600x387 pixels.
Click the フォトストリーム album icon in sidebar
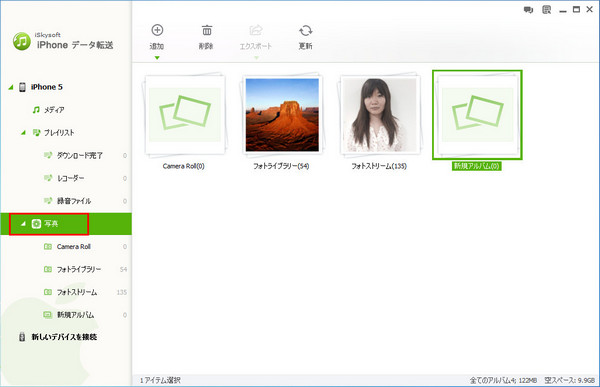pos(48,292)
